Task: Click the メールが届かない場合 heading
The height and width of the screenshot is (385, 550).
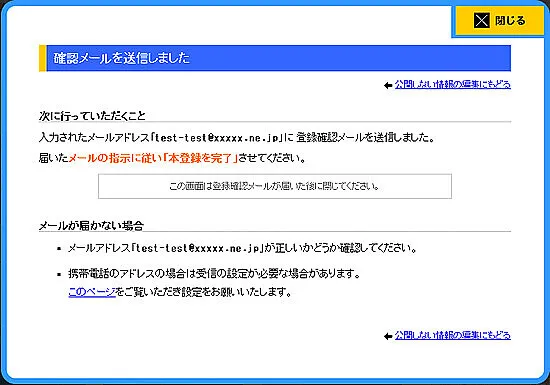Action: click(91, 225)
